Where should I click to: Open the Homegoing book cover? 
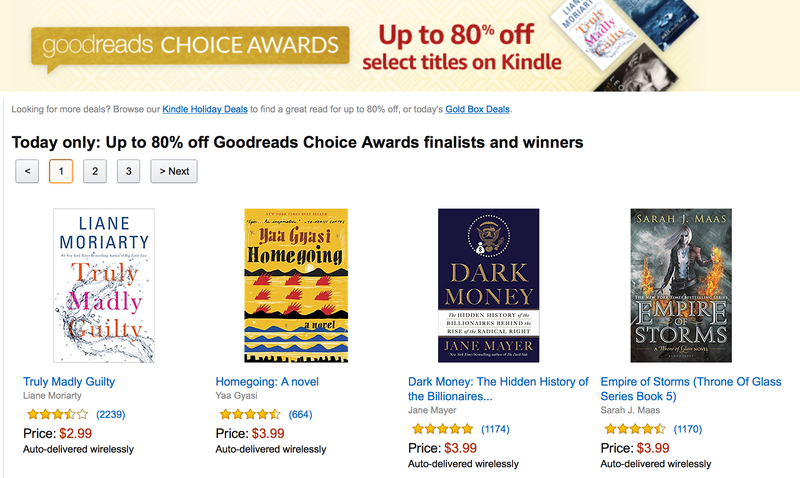pos(296,286)
